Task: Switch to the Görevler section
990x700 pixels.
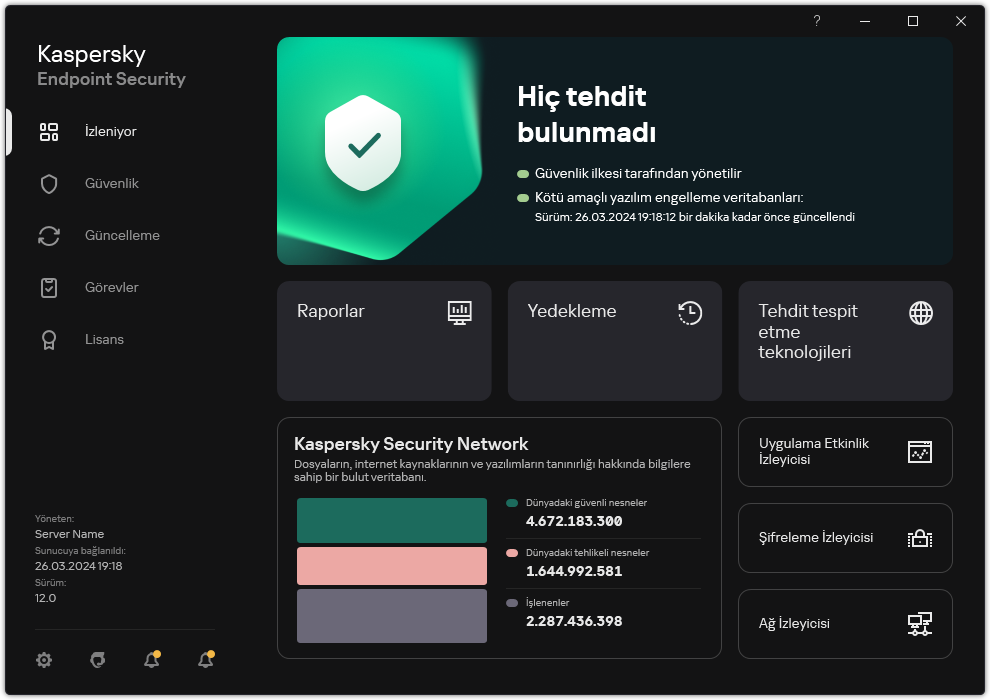Action: [49, 287]
